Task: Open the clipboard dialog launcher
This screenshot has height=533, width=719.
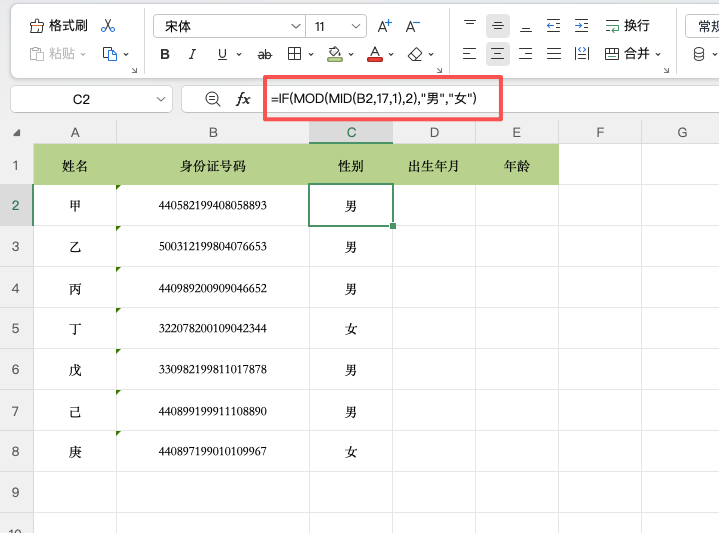Action: click(x=134, y=70)
